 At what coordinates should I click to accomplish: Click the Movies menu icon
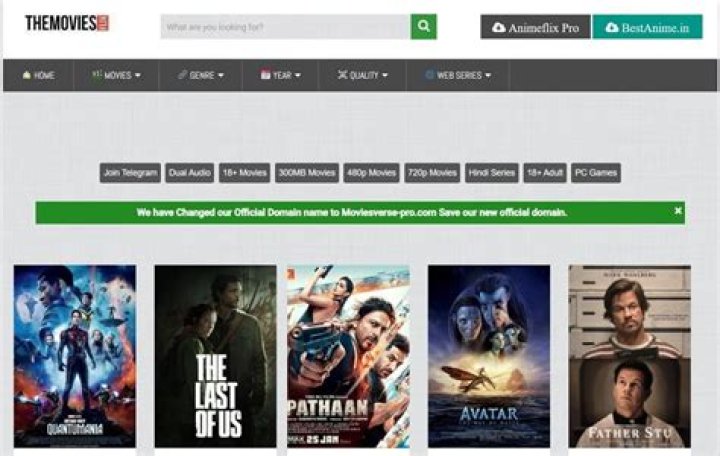tap(97, 74)
